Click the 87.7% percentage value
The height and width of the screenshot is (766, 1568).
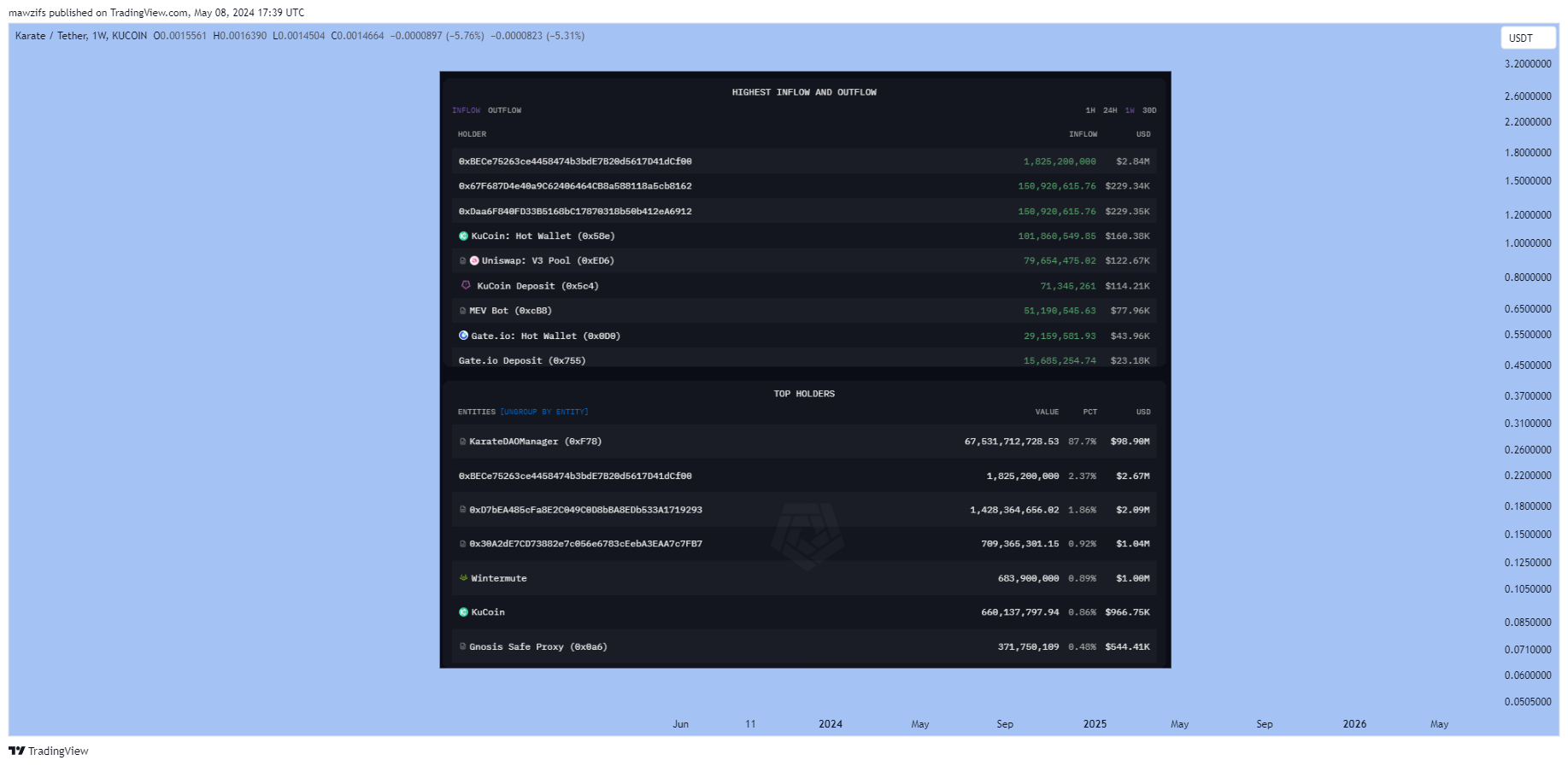(x=1082, y=441)
